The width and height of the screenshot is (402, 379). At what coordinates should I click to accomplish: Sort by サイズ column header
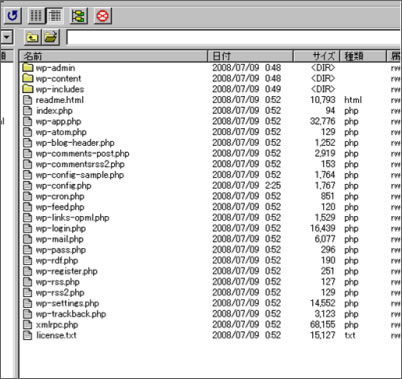click(x=316, y=56)
